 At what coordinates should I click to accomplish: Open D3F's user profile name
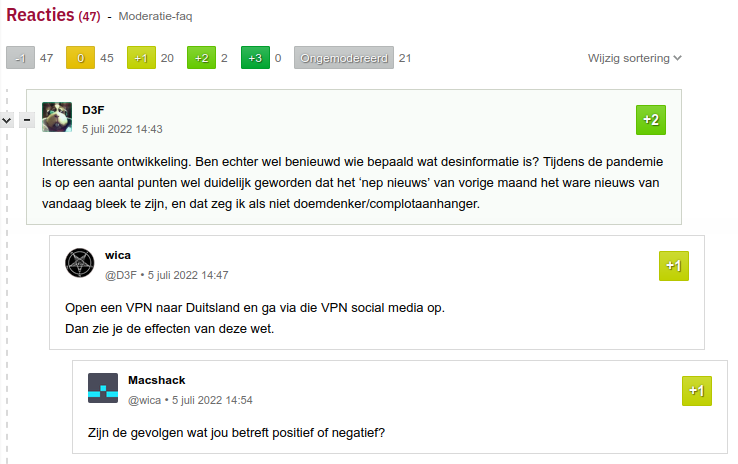pyautogui.click(x=93, y=109)
